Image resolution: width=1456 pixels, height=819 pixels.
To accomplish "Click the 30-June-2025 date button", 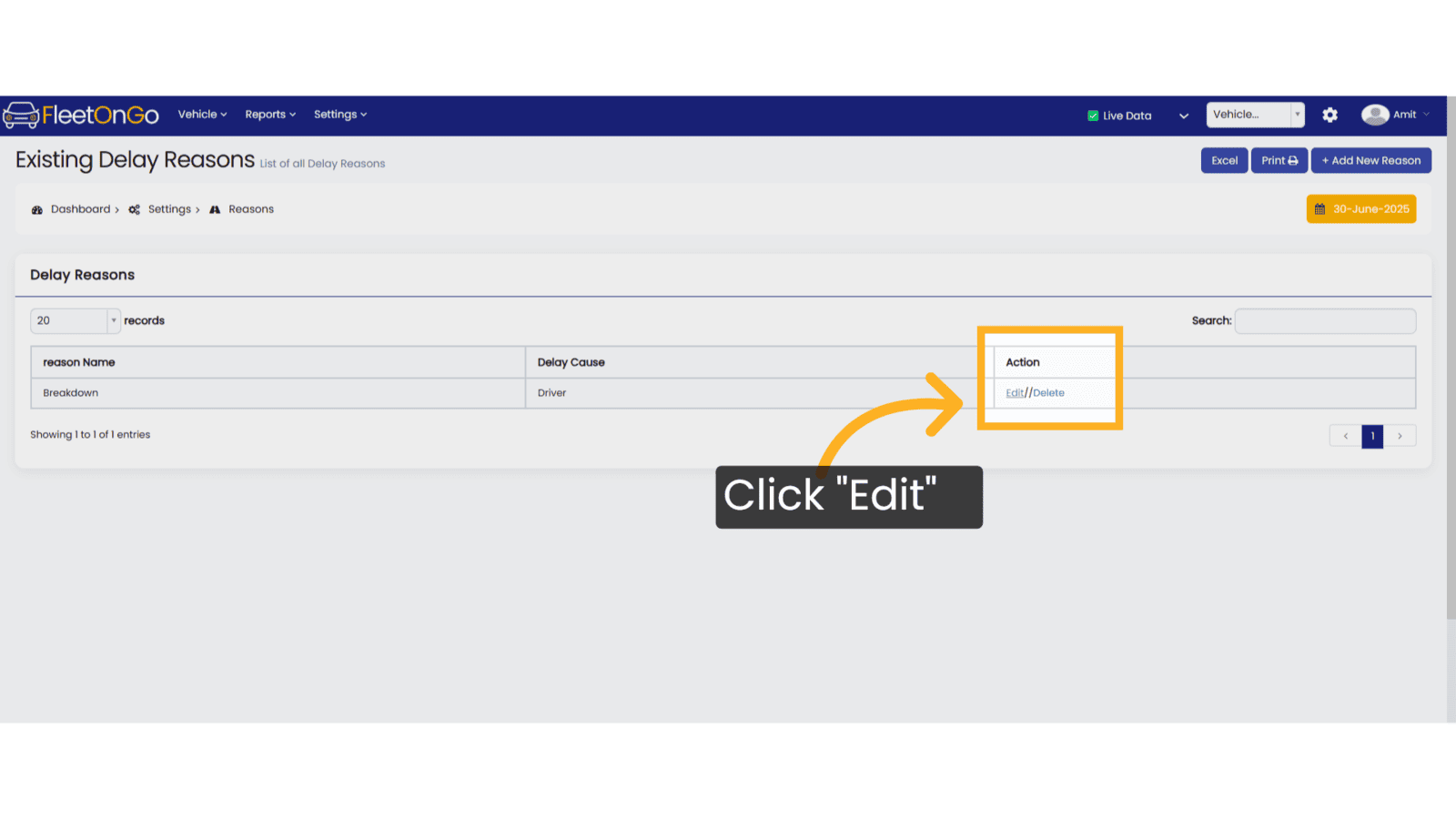I will (x=1361, y=209).
